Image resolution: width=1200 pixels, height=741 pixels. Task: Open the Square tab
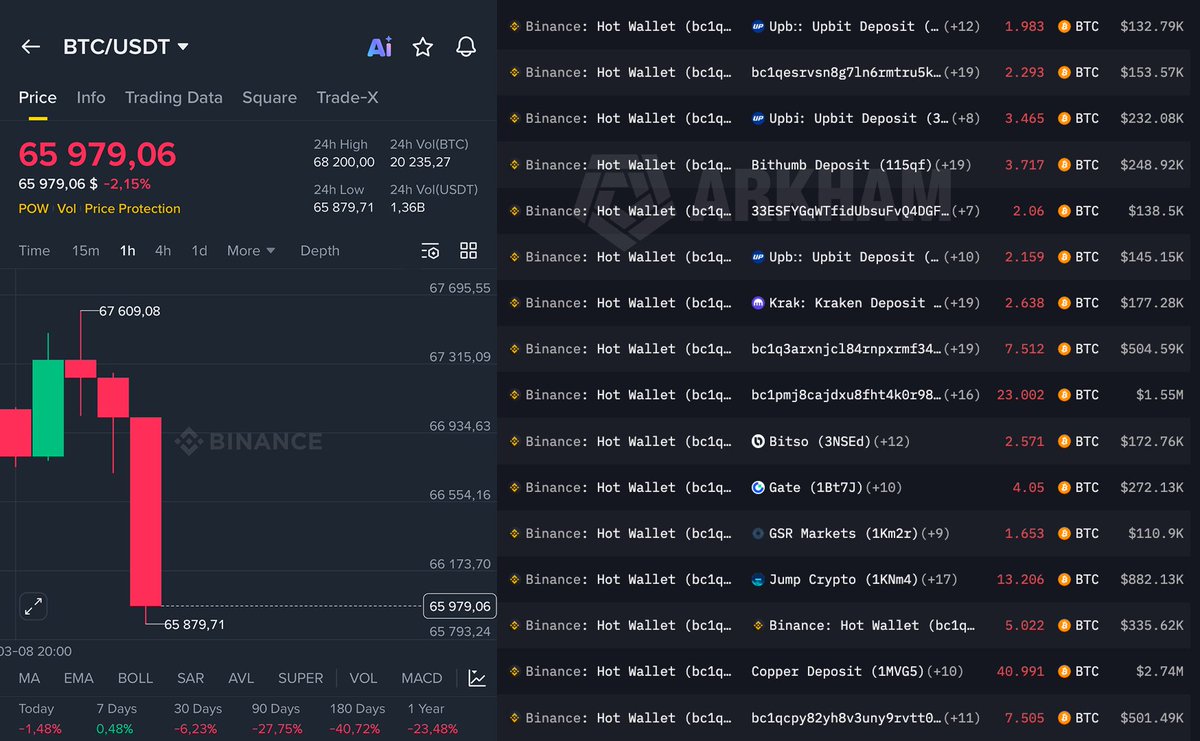tap(269, 97)
